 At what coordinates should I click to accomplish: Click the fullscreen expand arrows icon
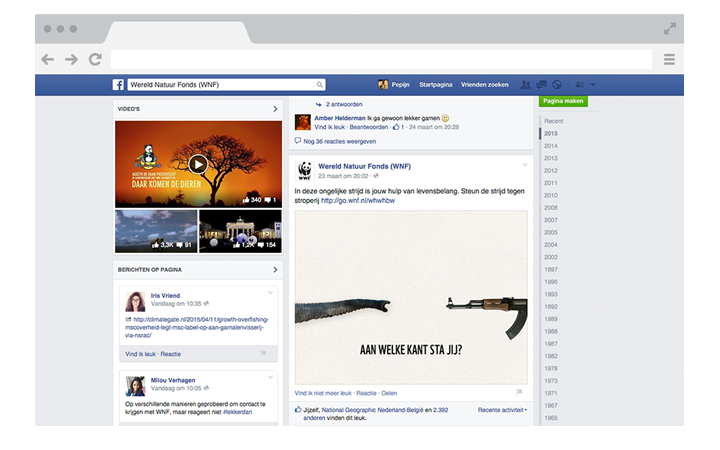tap(669, 28)
